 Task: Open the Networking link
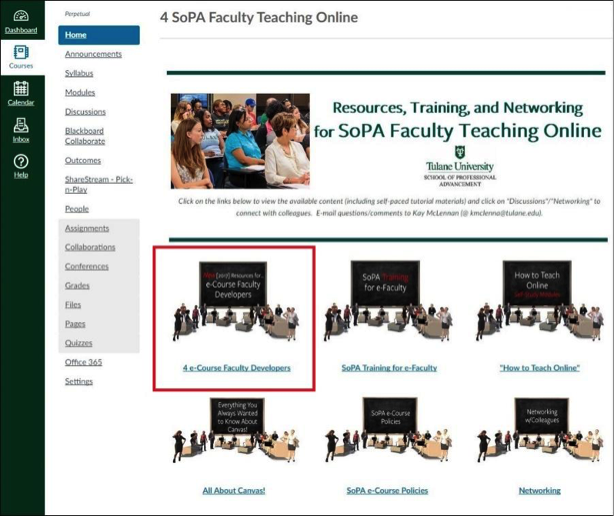coord(540,490)
